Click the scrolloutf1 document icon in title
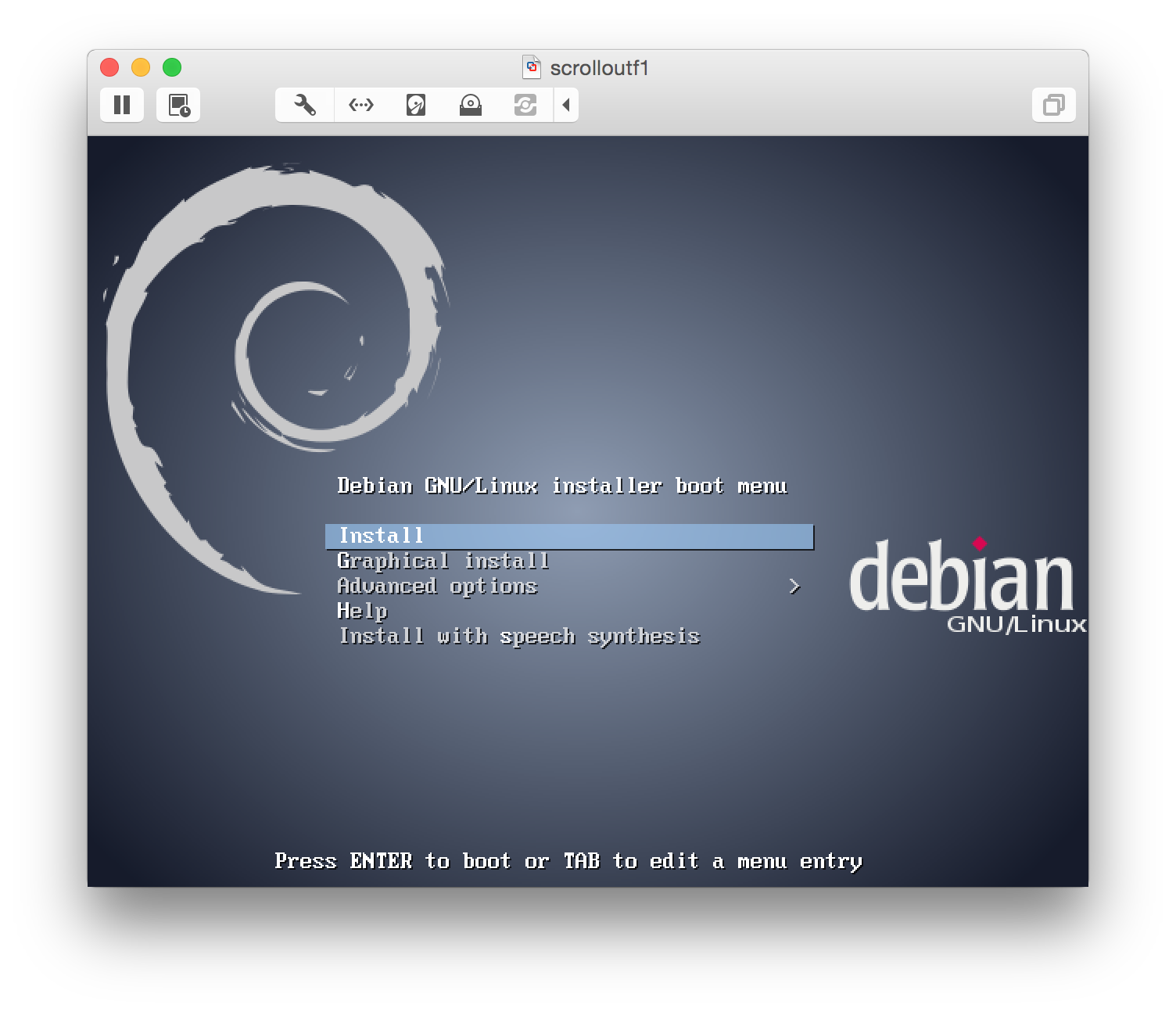 pyautogui.click(x=532, y=67)
